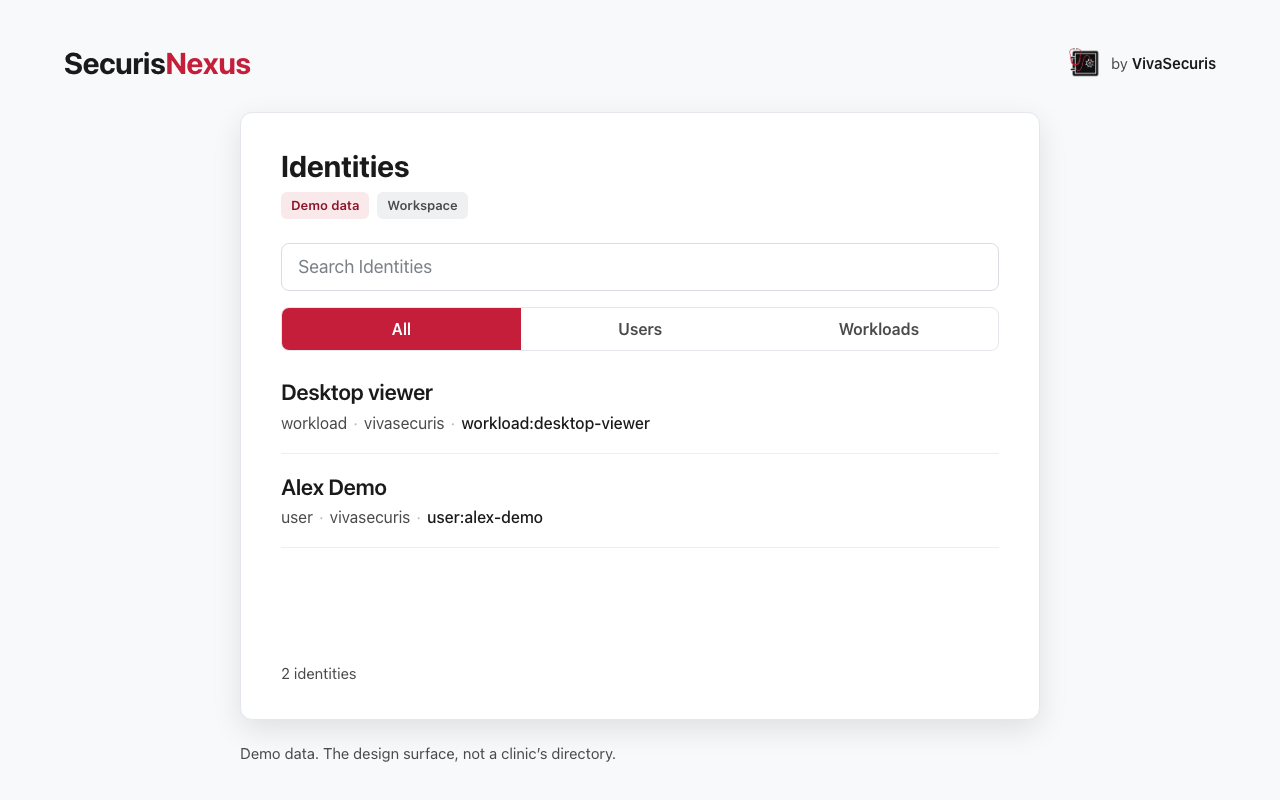Select the workload:desktop-viewer identifier
Image resolution: width=1280 pixels, height=800 pixels.
tap(556, 423)
